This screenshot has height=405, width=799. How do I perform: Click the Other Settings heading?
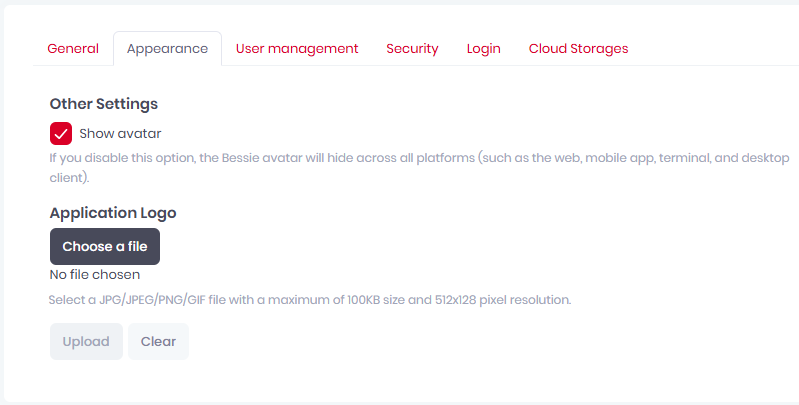(x=104, y=103)
